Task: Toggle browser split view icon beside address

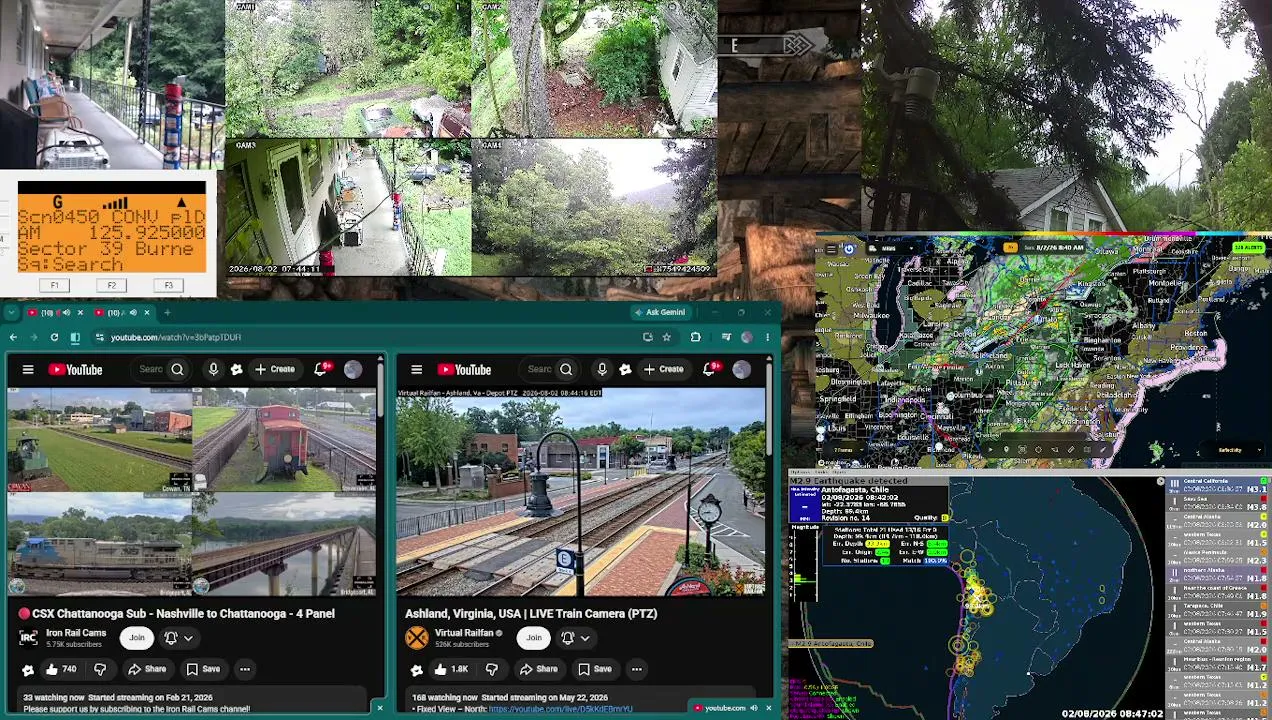Action: click(x=75, y=337)
